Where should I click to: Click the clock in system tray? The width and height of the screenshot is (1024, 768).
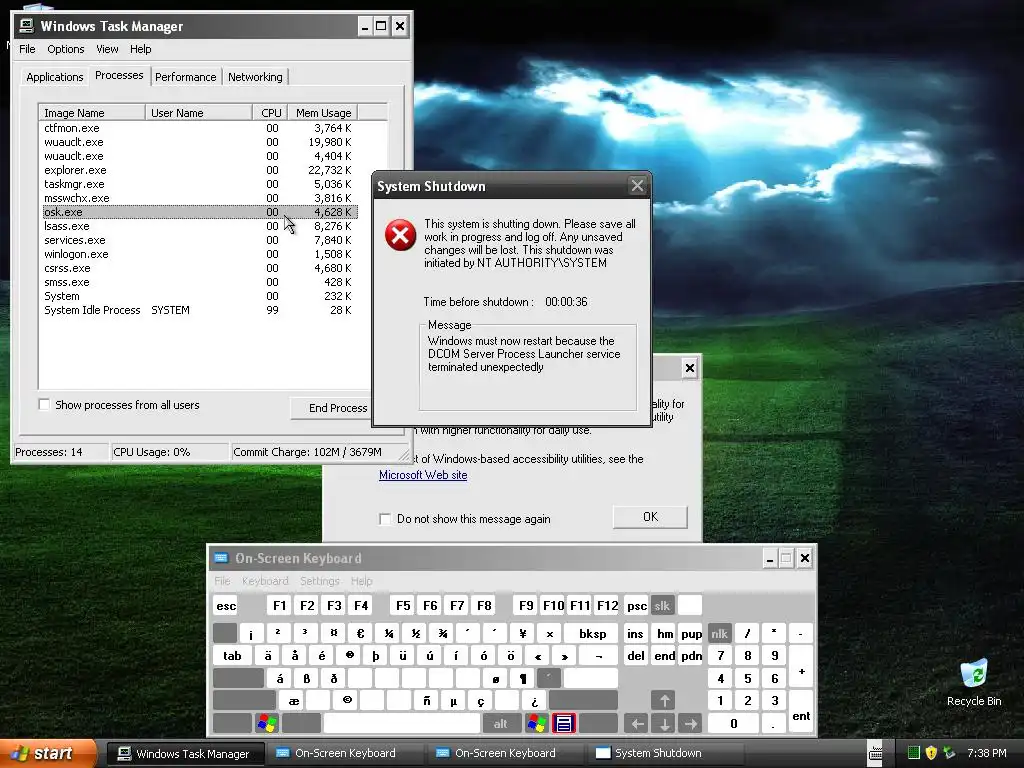(x=986, y=753)
